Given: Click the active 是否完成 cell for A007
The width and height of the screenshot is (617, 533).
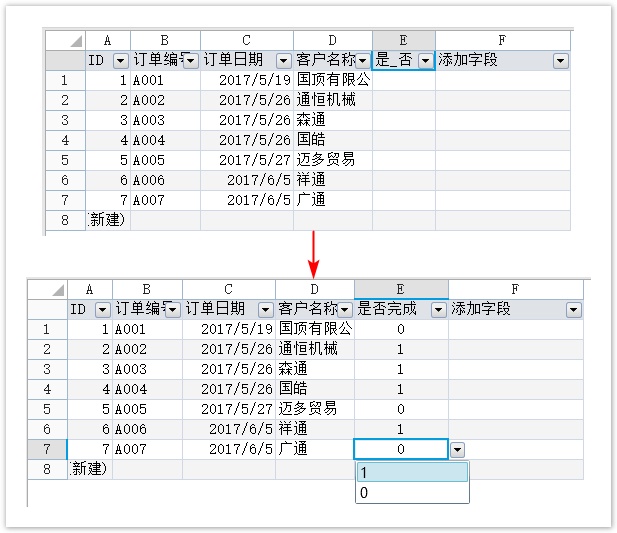Looking at the screenshot, I should pos(400,450).
